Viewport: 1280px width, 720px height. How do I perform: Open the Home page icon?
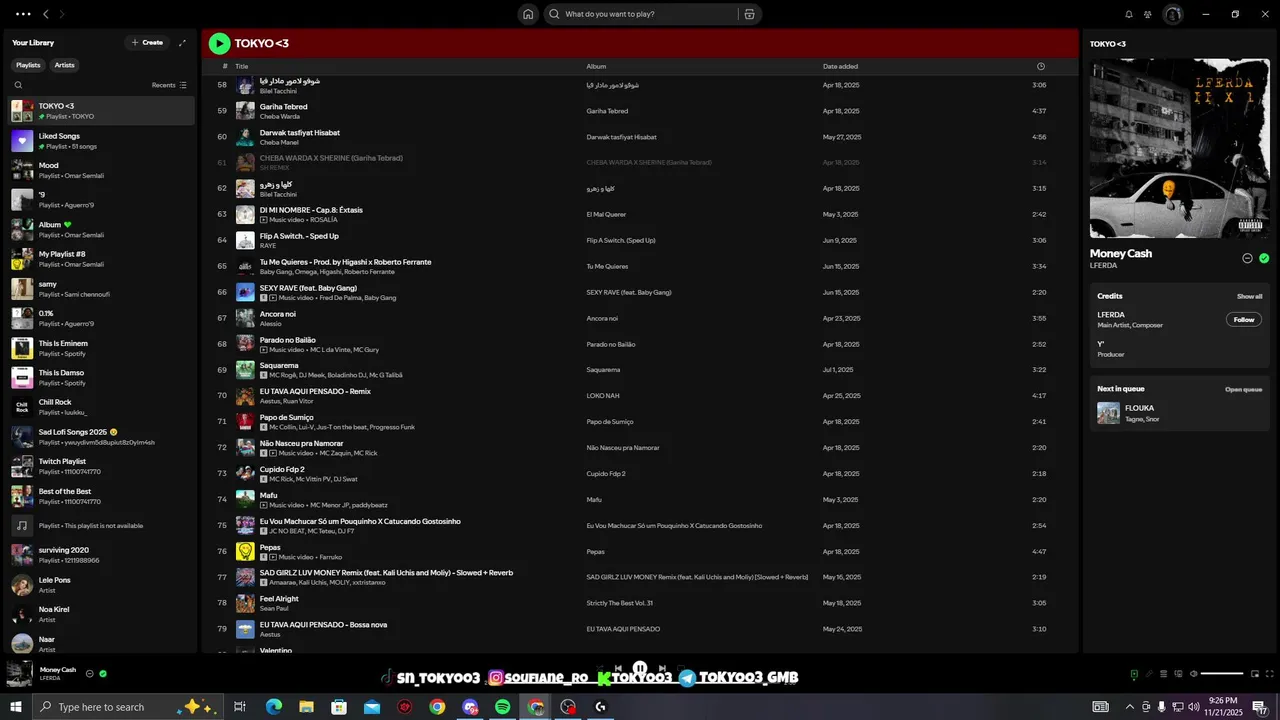click(x=528, y=14)
